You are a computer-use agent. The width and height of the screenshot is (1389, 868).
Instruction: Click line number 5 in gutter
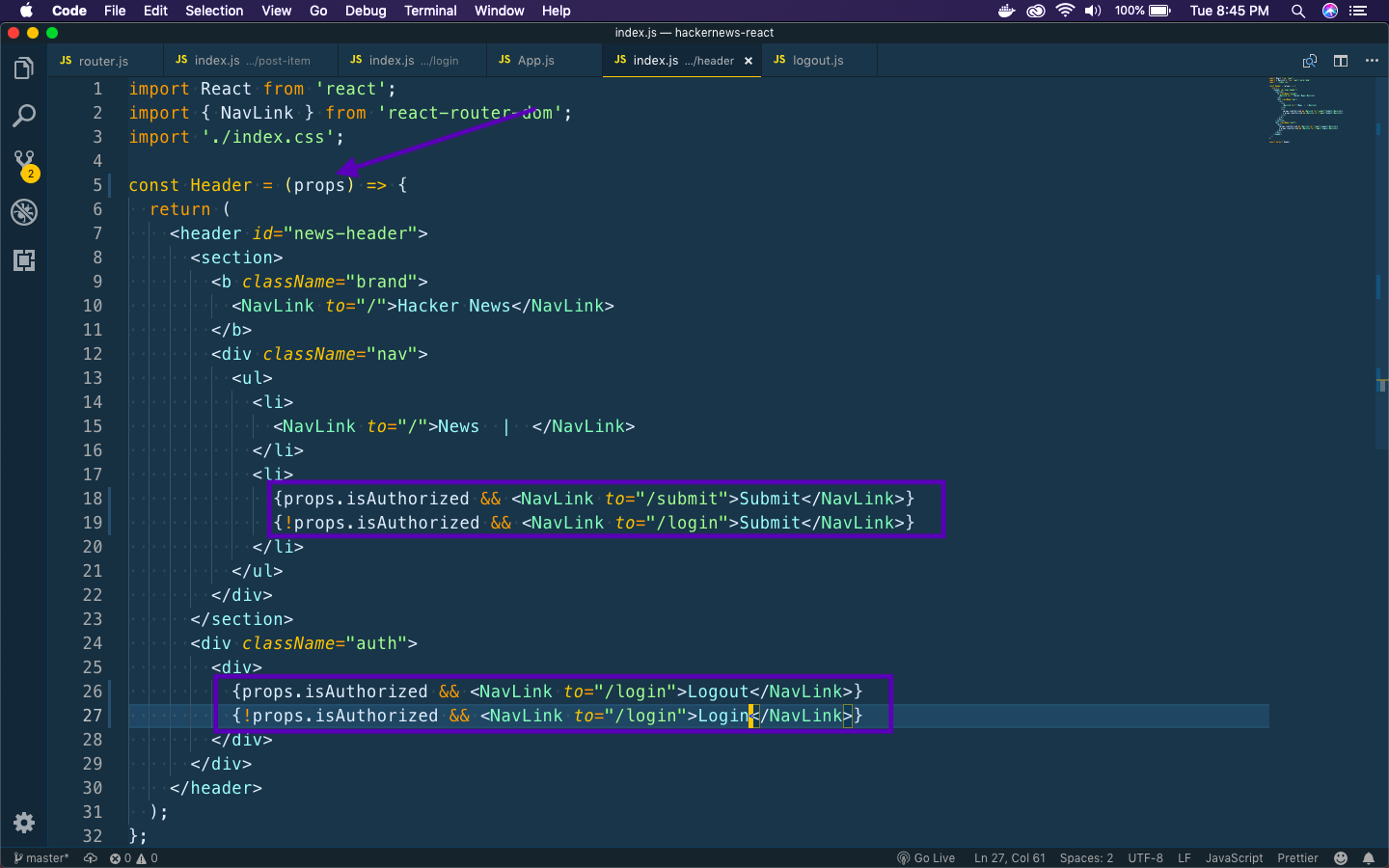point(97,185)
